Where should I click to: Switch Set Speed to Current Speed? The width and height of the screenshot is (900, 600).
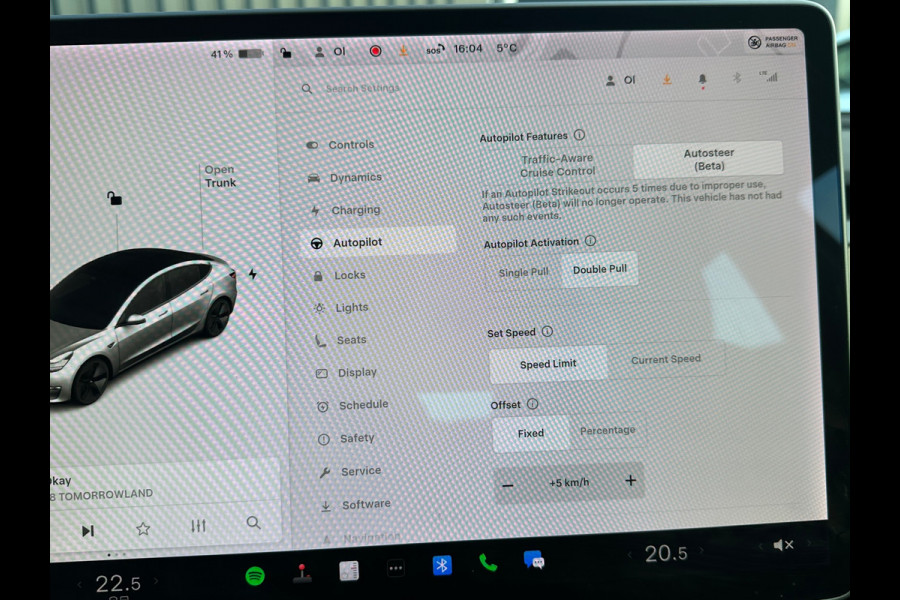coord(668,359)
